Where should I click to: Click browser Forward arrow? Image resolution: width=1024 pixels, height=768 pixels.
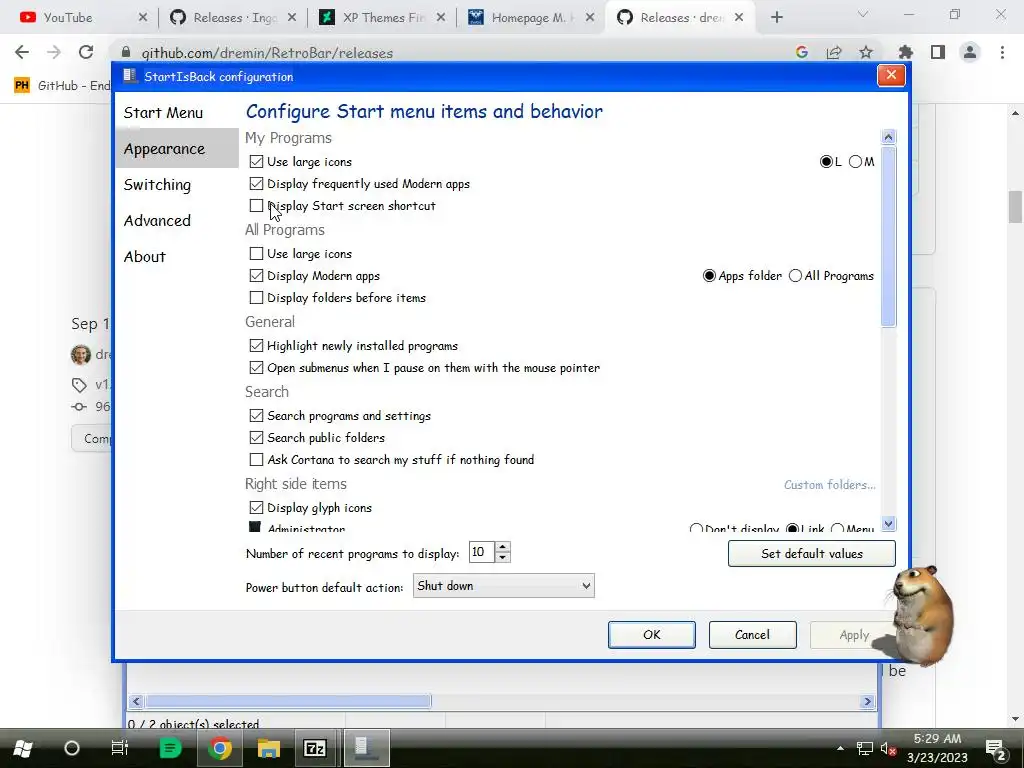[54, 52]
